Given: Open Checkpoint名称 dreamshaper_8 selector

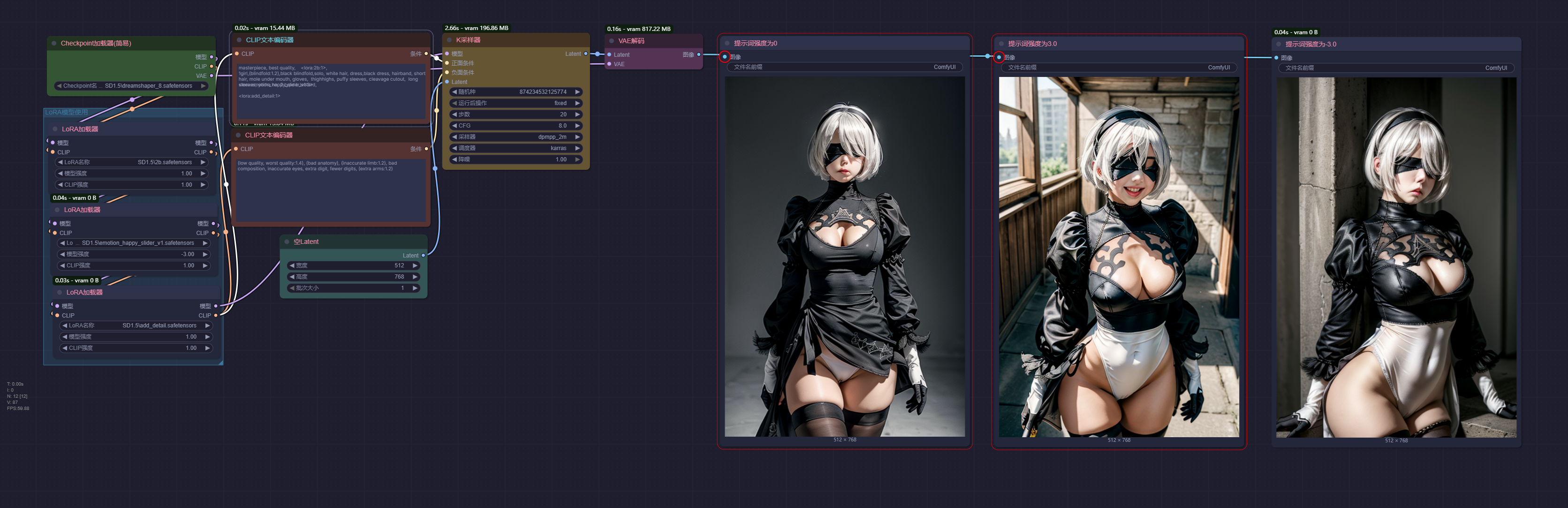Looking at the screenshot, I should (131, 86).
